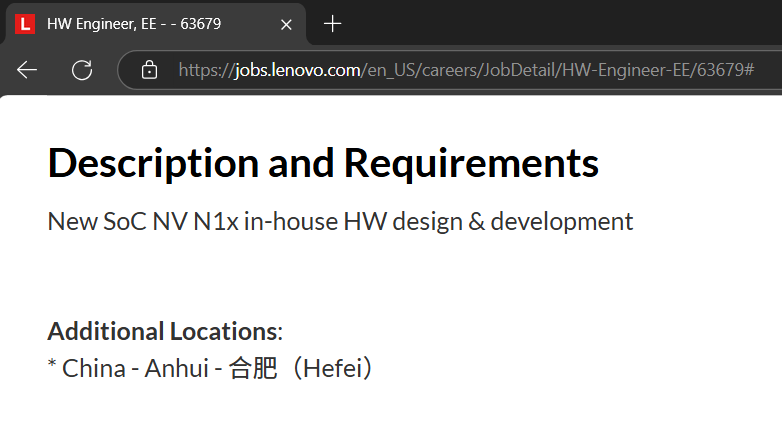Click the Lenovo favicon on the tab
The image size is (782, 426).
point(26,24)
